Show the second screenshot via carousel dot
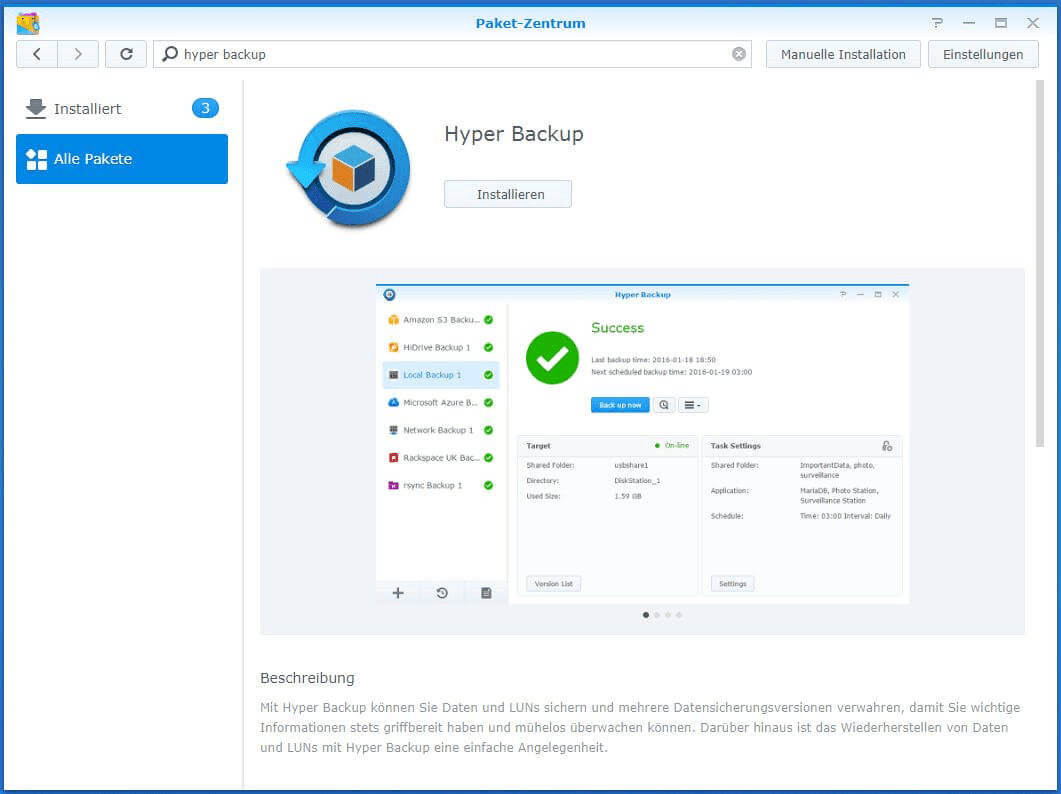The height and width of the screenshot is (794, 1061). (x=657, y=615)
